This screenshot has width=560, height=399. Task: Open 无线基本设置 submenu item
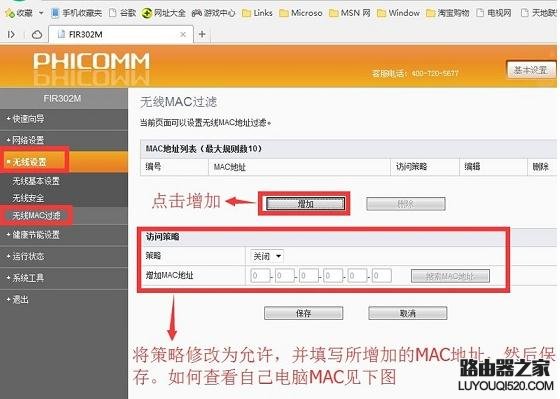point(36,181)
